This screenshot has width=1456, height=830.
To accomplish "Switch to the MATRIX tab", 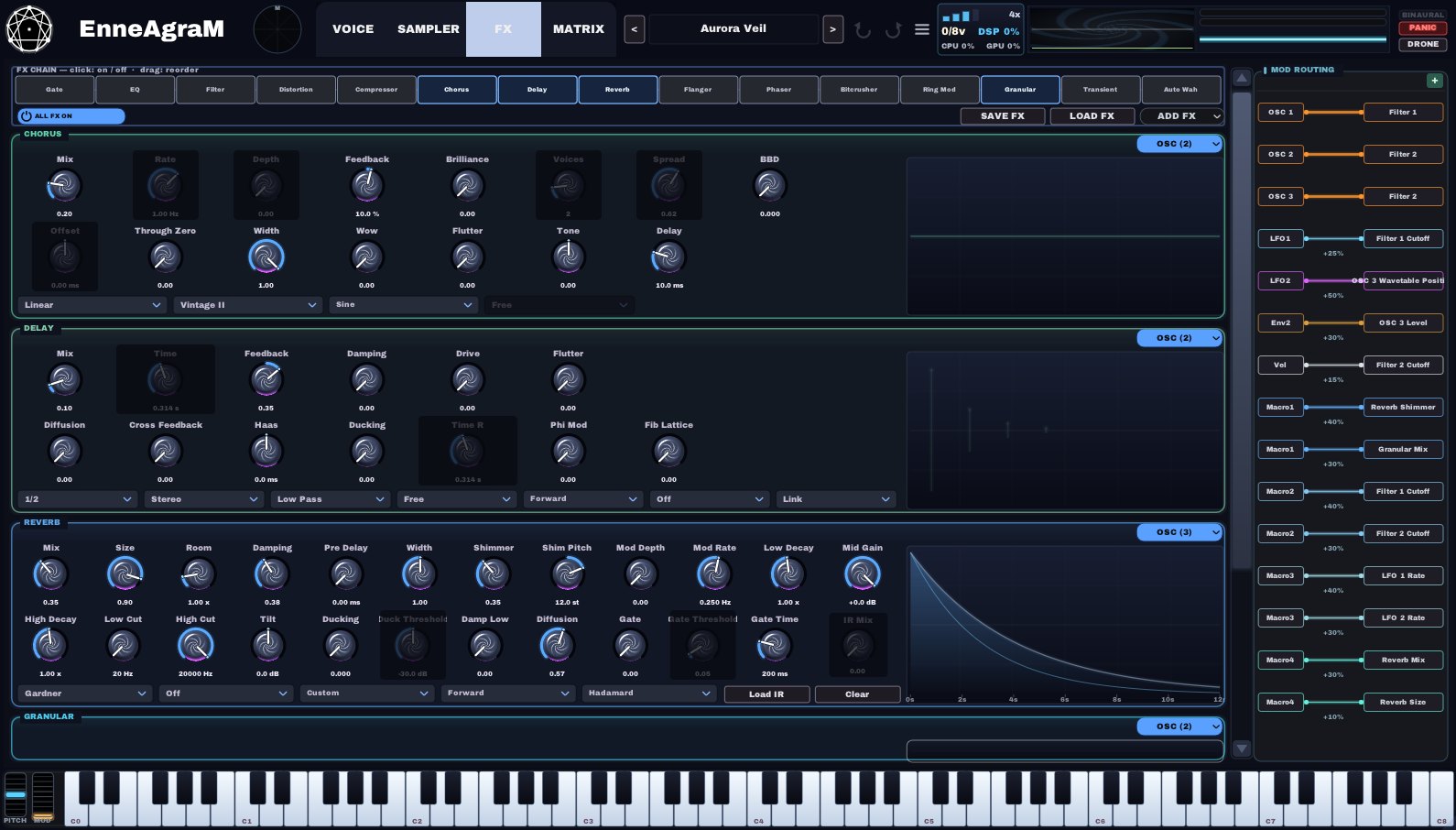I will click(579, 29).
